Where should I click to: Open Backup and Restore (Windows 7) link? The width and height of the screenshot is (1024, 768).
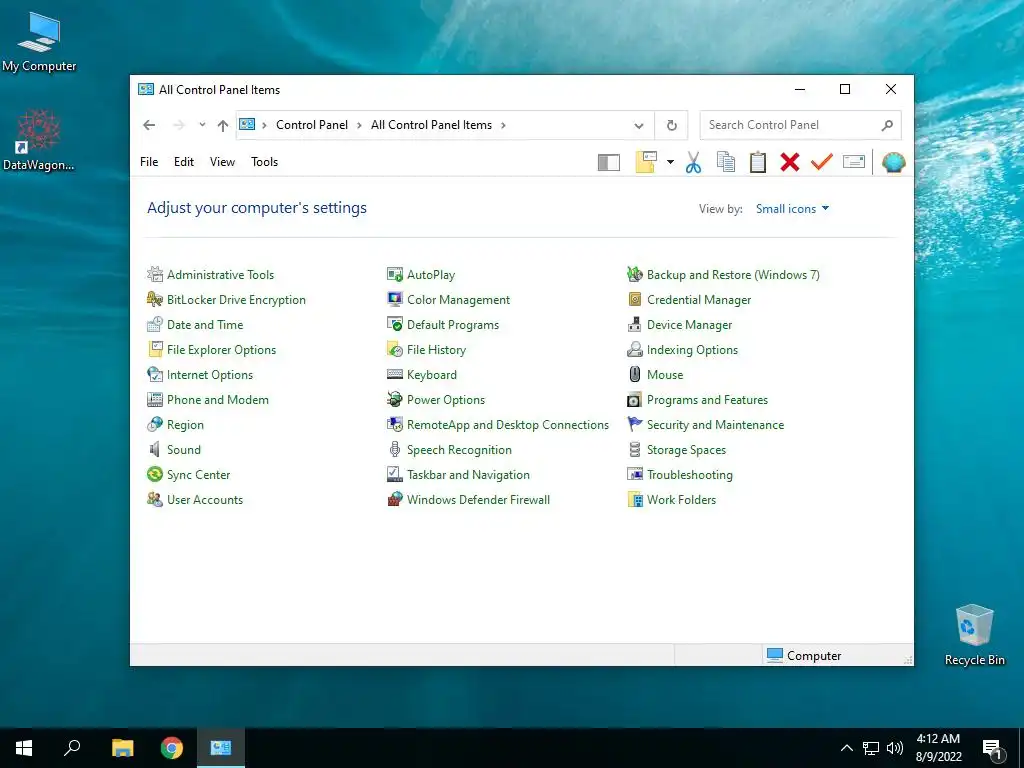[733, 275]
